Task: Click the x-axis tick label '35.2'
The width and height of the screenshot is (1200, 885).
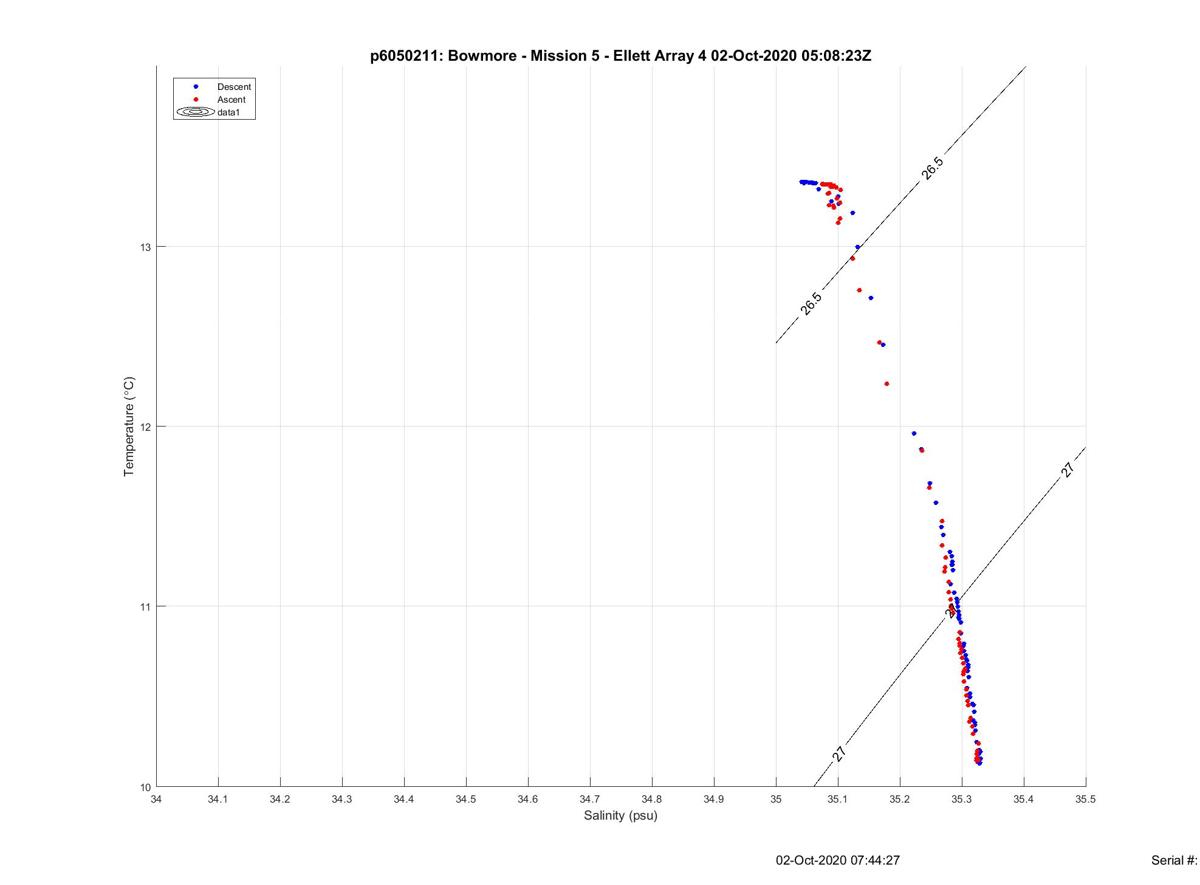Action: tap(900, 800)
